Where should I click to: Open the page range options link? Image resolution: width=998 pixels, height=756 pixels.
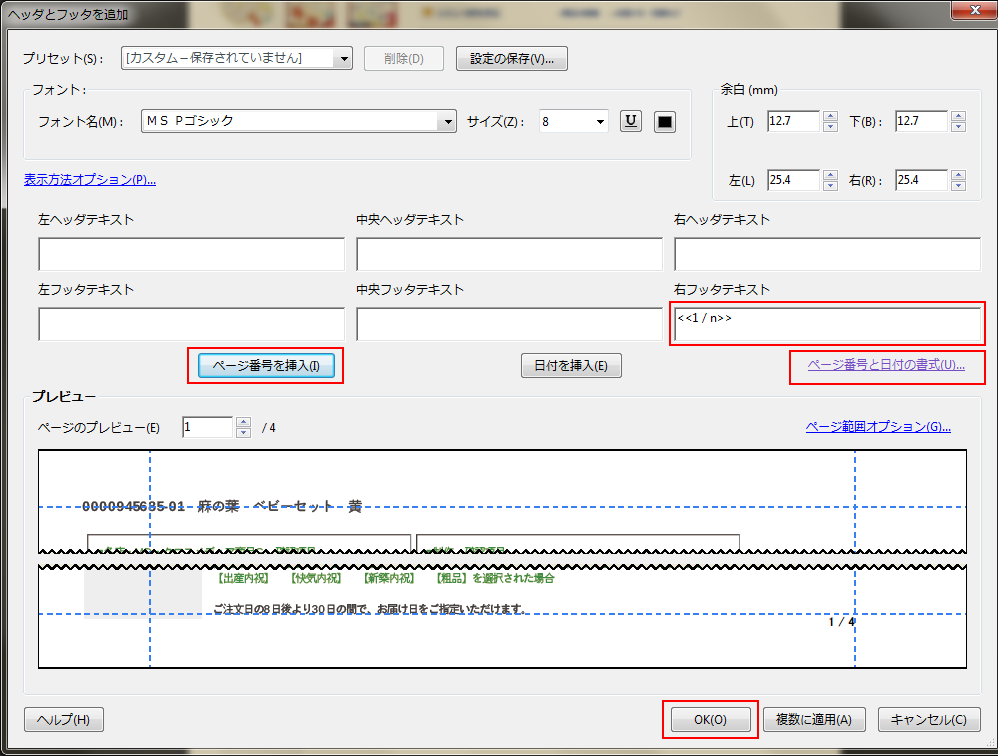pyautogui.click(x=878, y=427)
